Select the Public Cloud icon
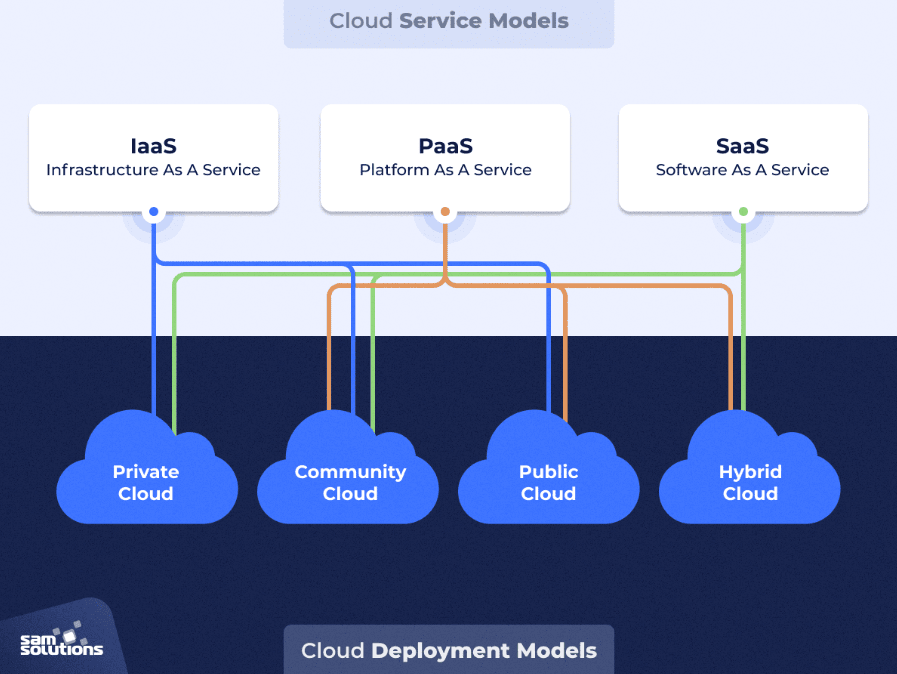Screen dimensions: 897x674 [x=549, y=466]
